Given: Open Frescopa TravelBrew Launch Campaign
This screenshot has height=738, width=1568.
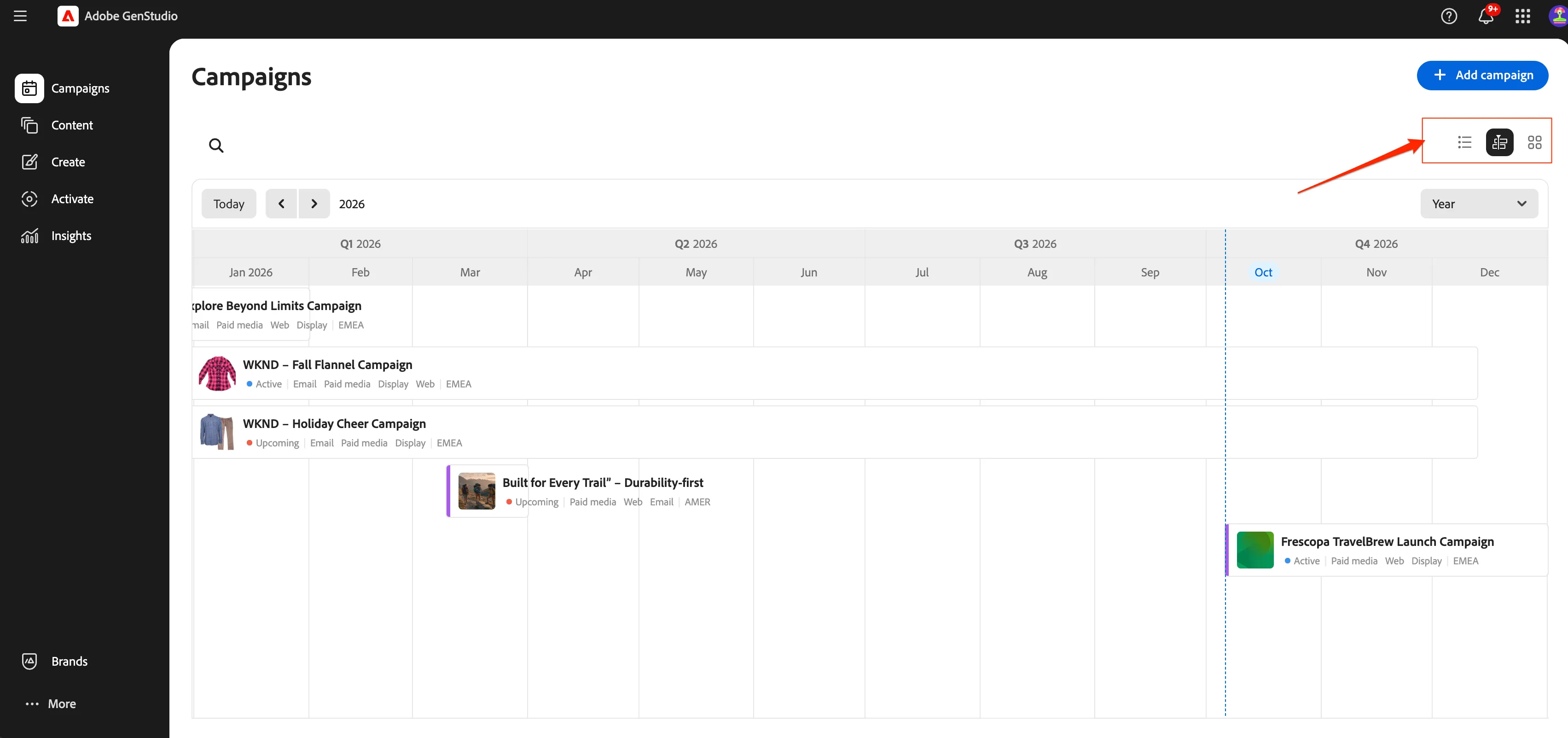Looking at the screenshot, I should click(x=1387, y=550).
